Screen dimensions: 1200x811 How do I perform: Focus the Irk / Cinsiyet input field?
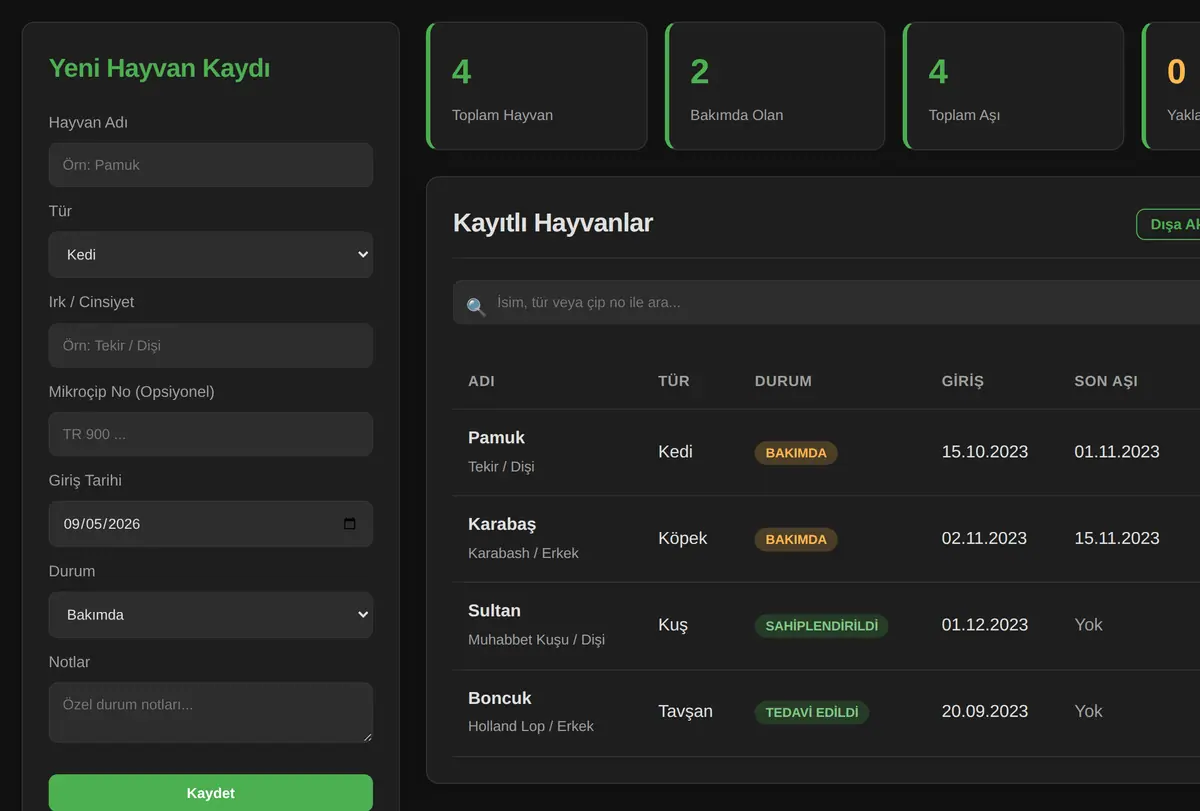[x=211, y=345]
